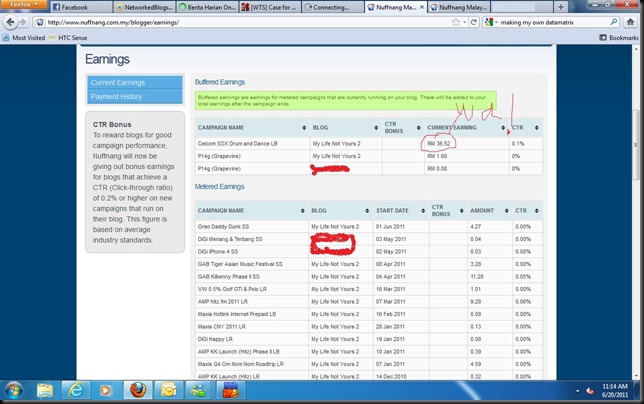Open Current Earnings in sidebar
The width and height of the screenshot is (644, 404).
(135, 83)
